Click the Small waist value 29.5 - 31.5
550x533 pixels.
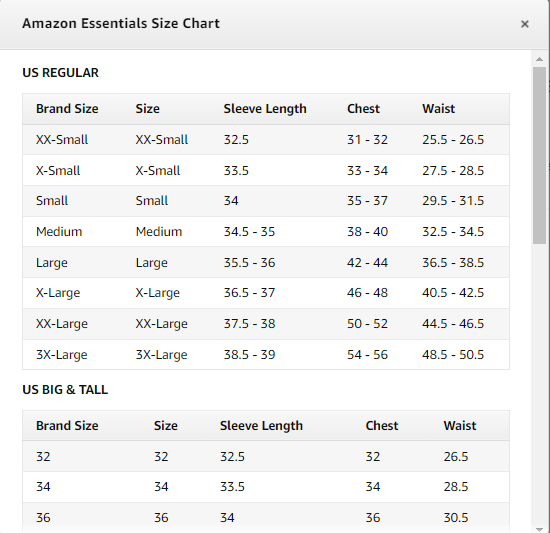[453, 201]
